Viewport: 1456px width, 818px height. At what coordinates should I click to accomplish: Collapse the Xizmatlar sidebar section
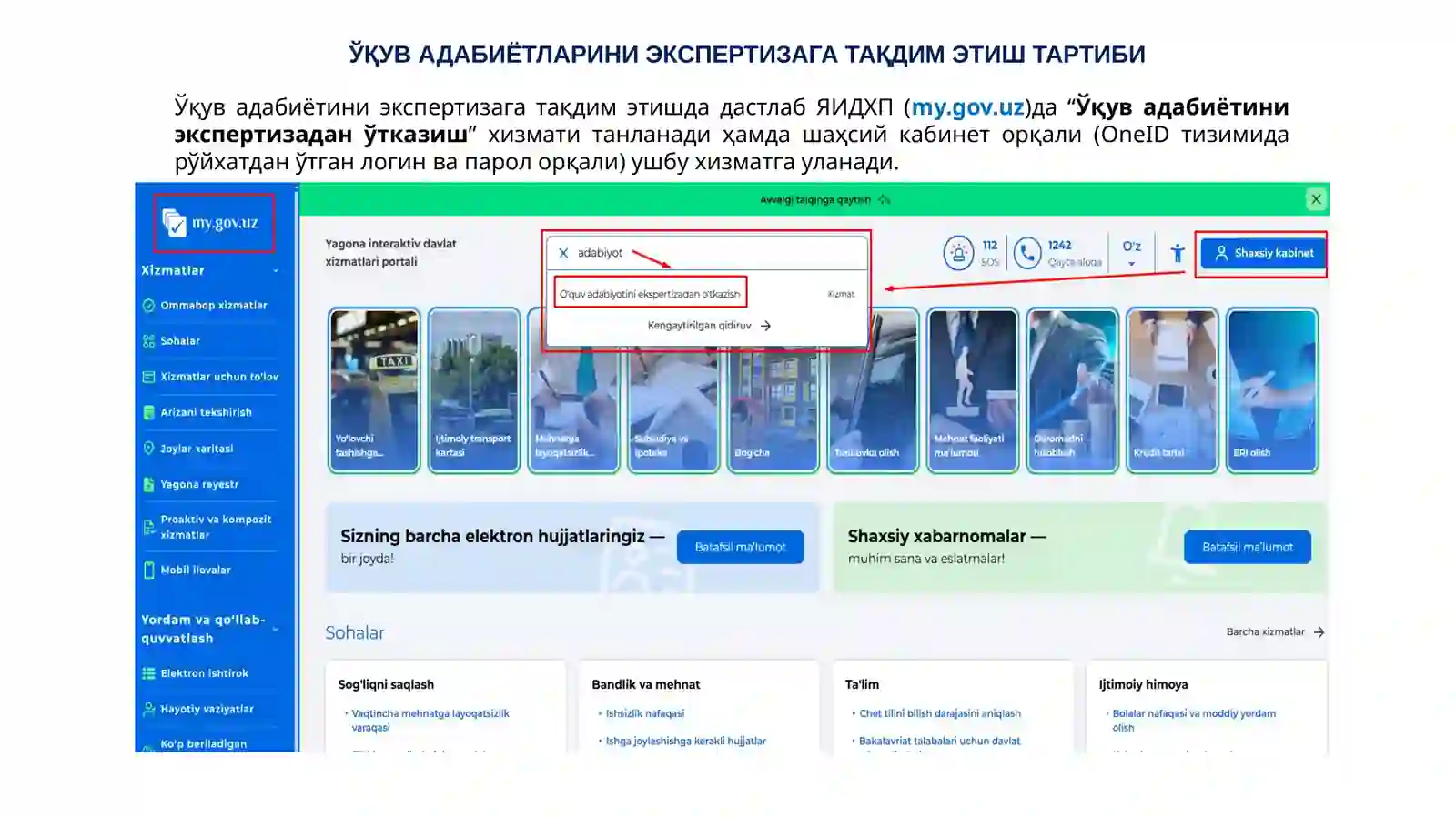point(276,271)
